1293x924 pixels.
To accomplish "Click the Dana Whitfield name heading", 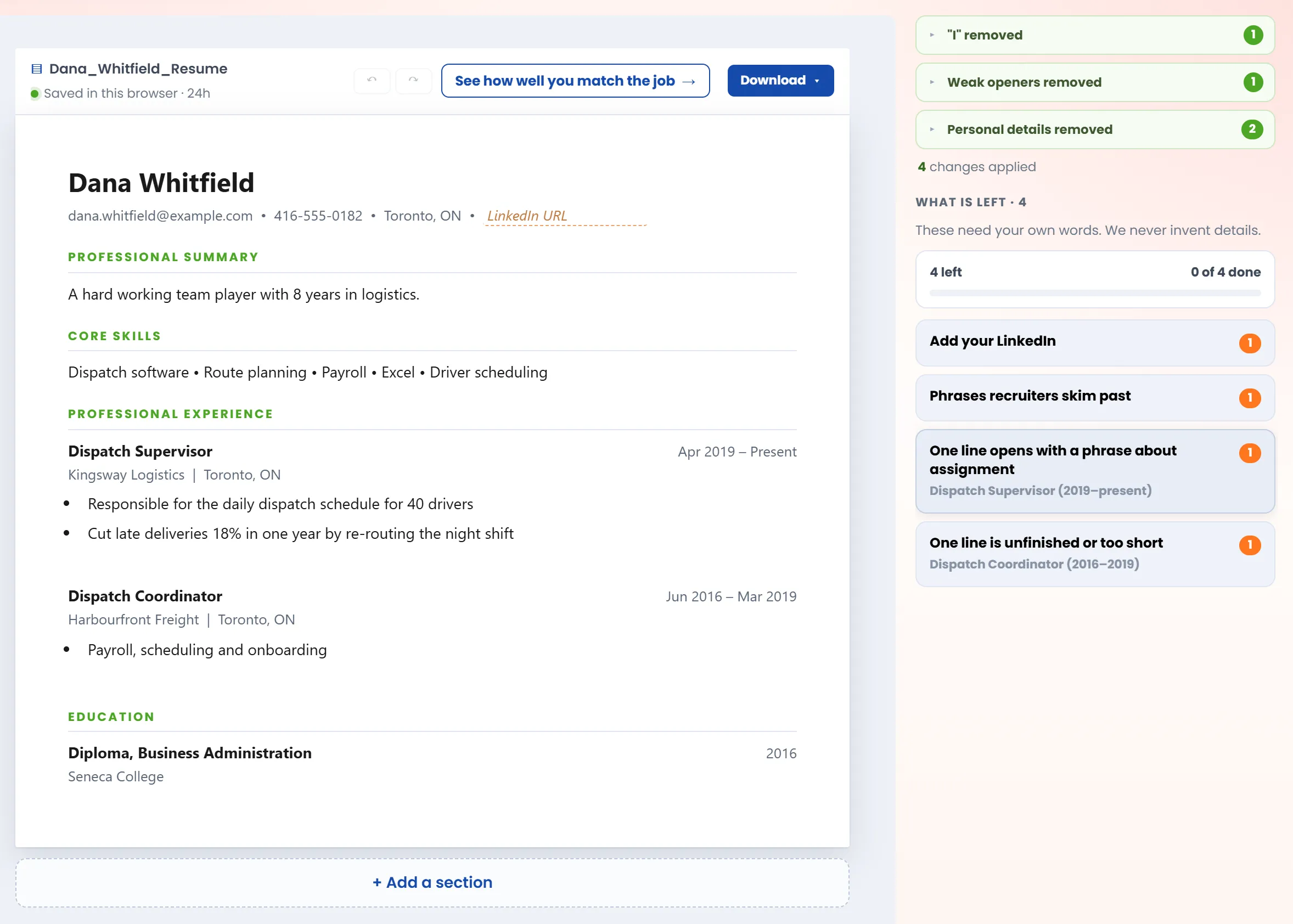I will coord(161,183).
